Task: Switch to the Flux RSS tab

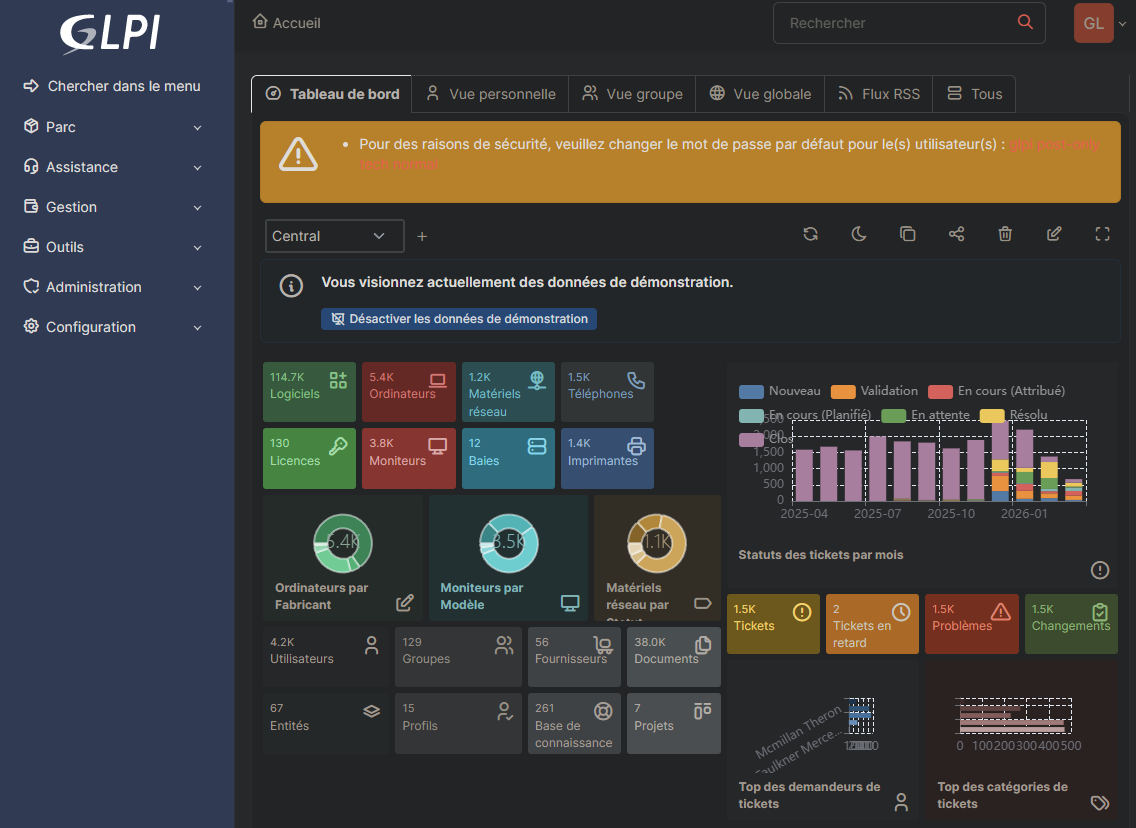Action: pyautogui.click(x=879, y=94)
